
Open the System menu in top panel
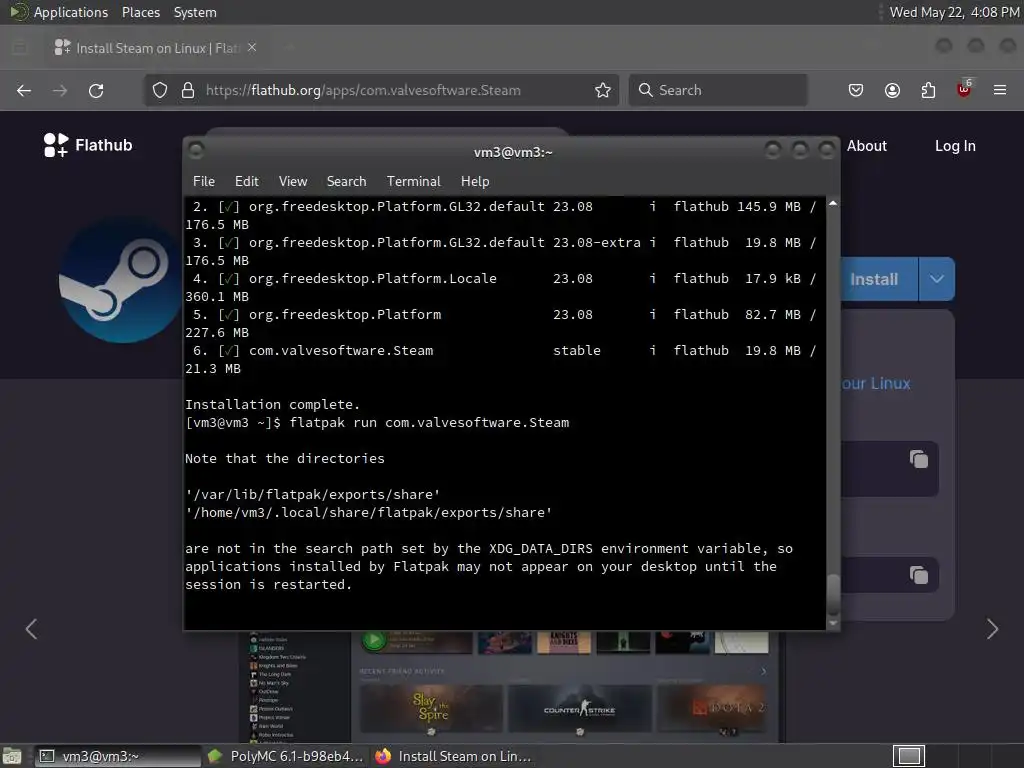195,12
